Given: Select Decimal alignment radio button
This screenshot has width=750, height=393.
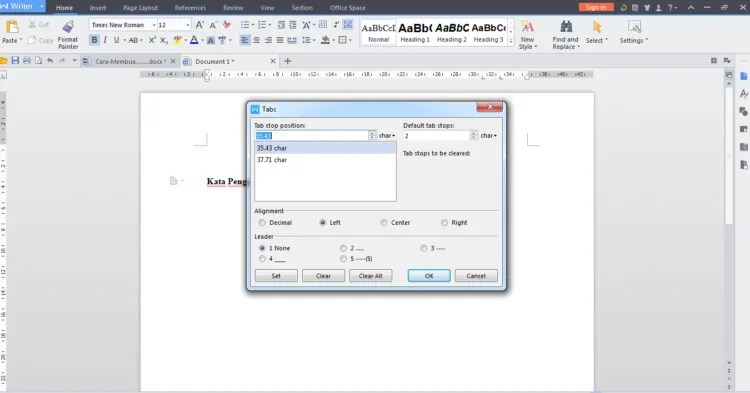Looking at the screenshot, I should [x=262, y=223].
